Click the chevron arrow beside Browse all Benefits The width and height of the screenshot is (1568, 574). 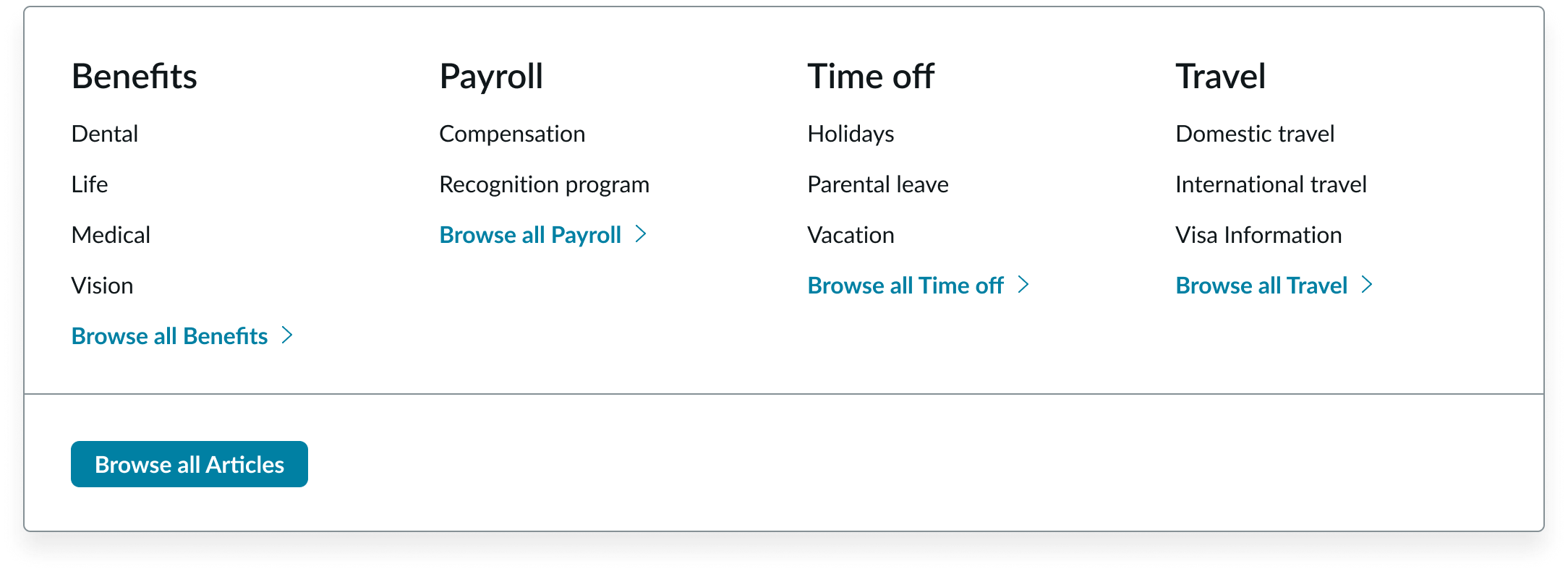pyautogui.click(x=289, y=335)
